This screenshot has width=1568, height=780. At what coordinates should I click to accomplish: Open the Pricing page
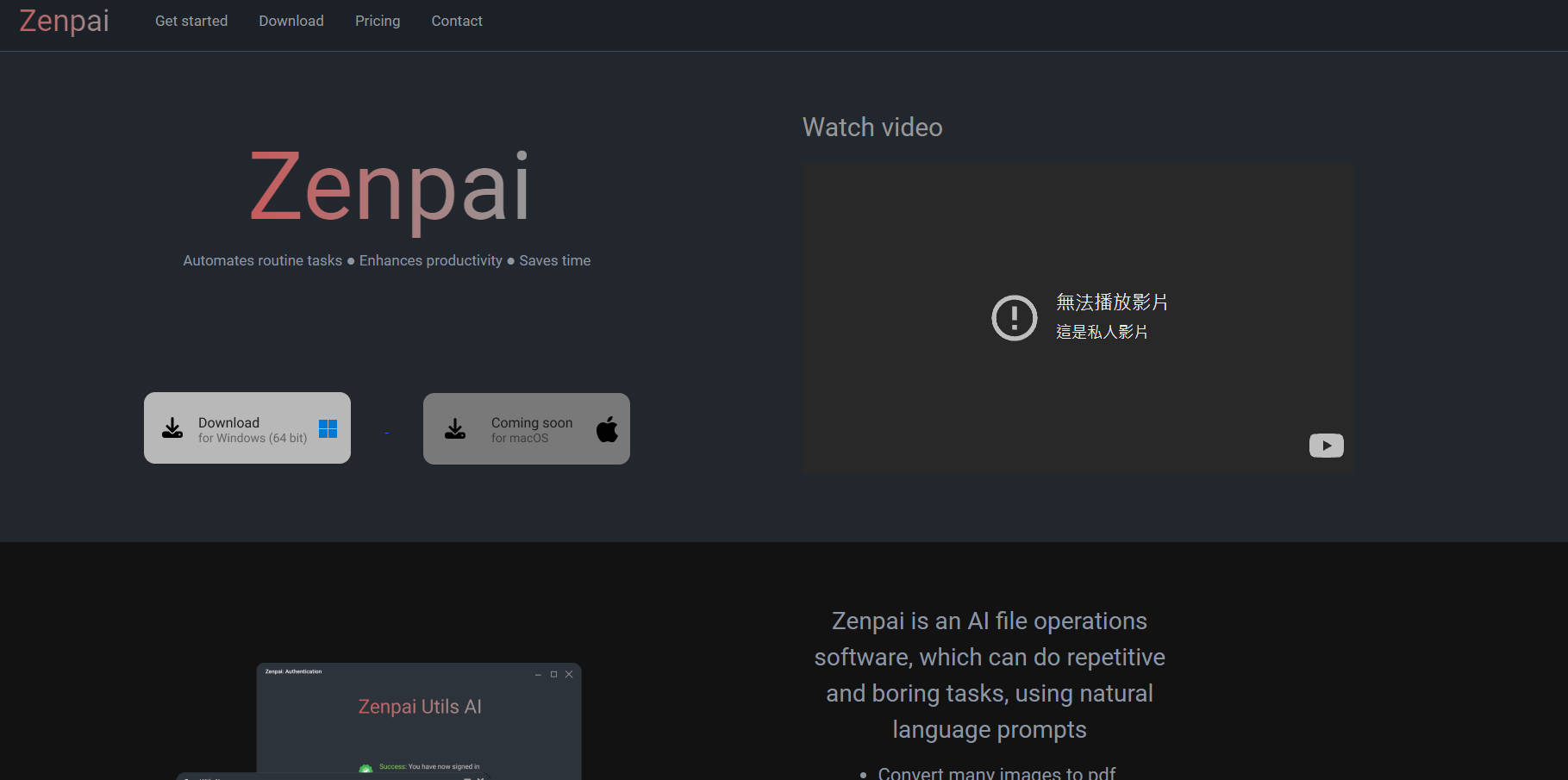click(378, 21)
